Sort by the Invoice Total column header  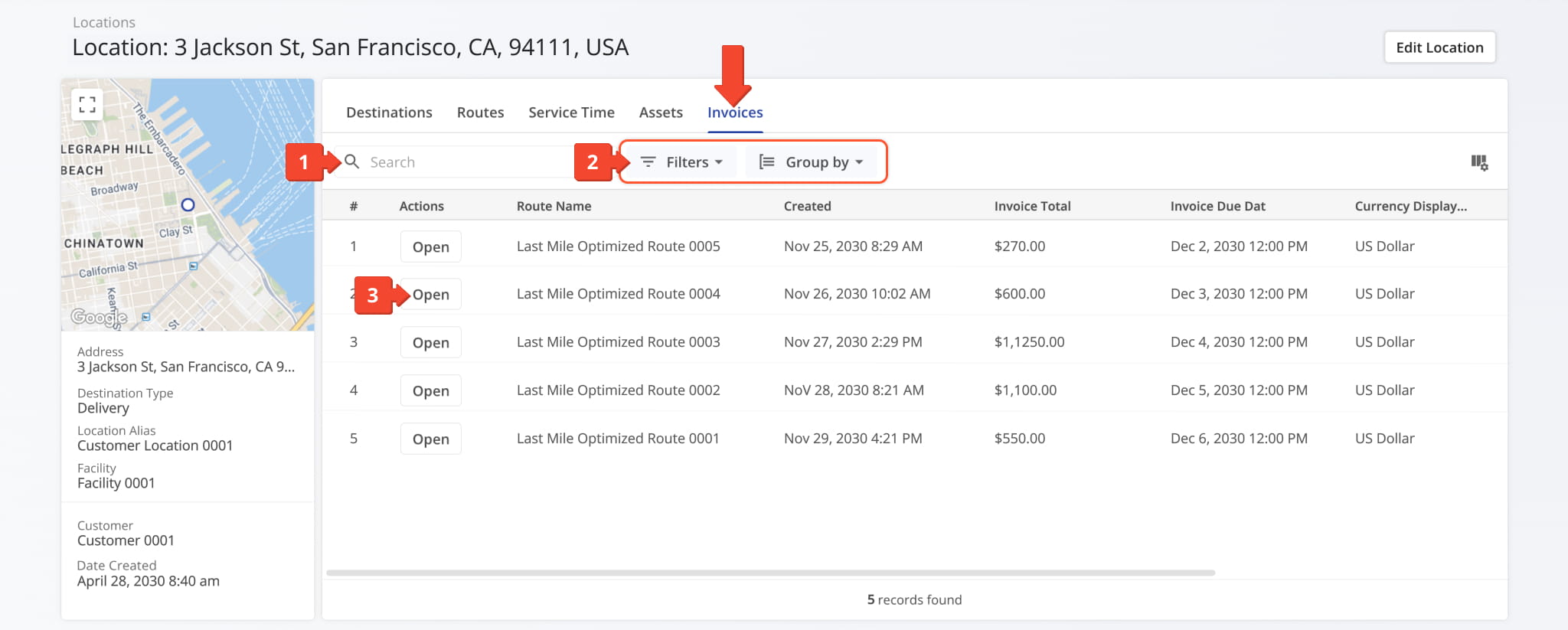(x=1032, y=206)
